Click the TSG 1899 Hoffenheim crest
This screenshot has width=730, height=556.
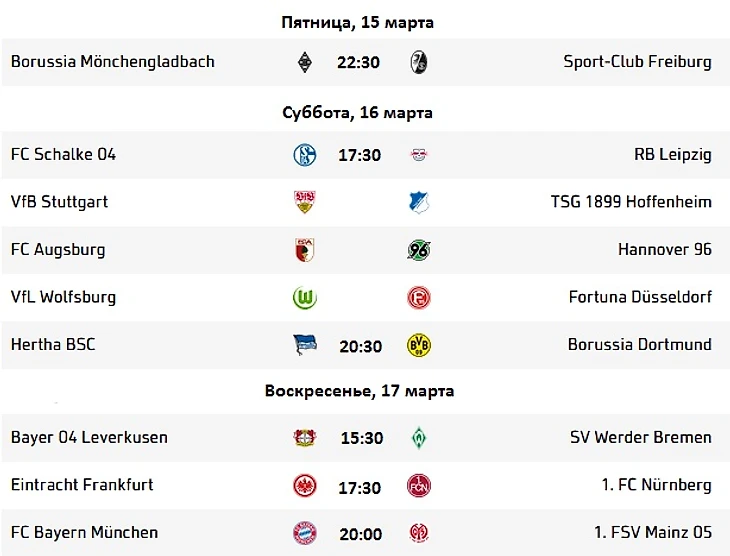419,203
